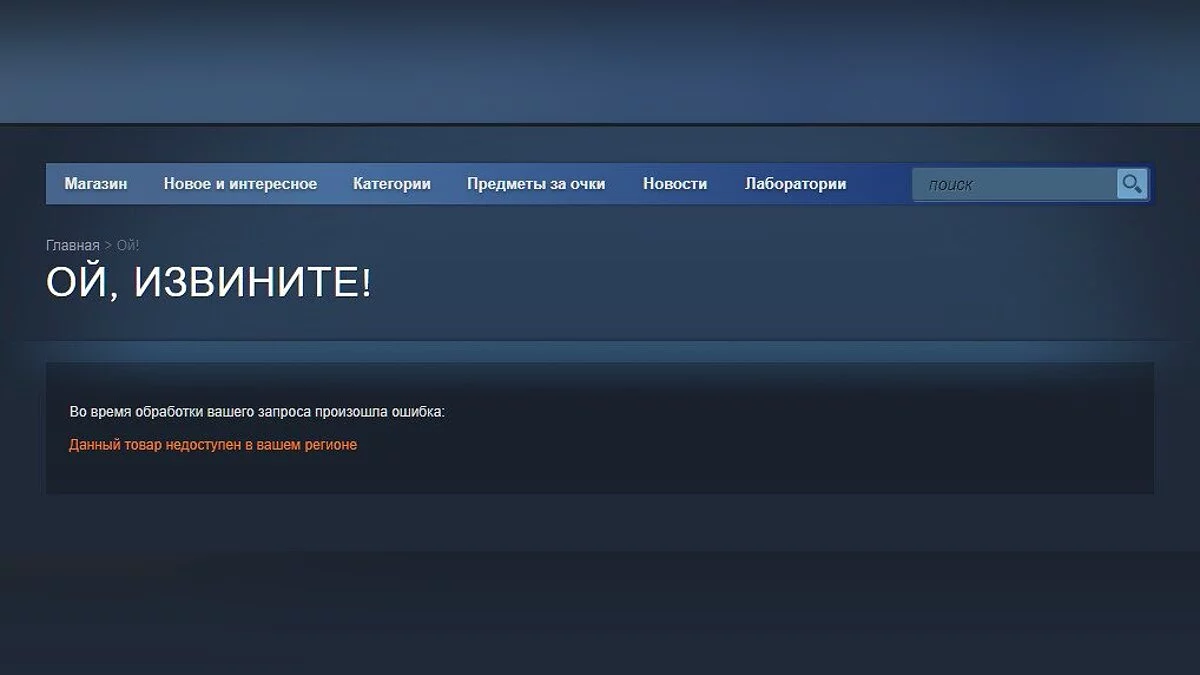Screen dimensions: 1200x675
Task: Click the text Во время обработки вашего запроса
Action: pyautogui.click(x=191, y=412)
